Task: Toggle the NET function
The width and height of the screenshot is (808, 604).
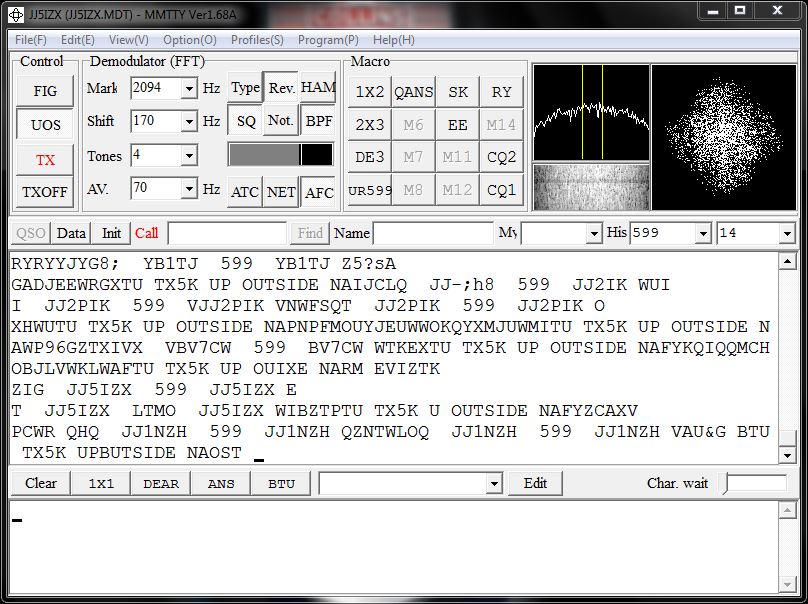Action: 281,192
